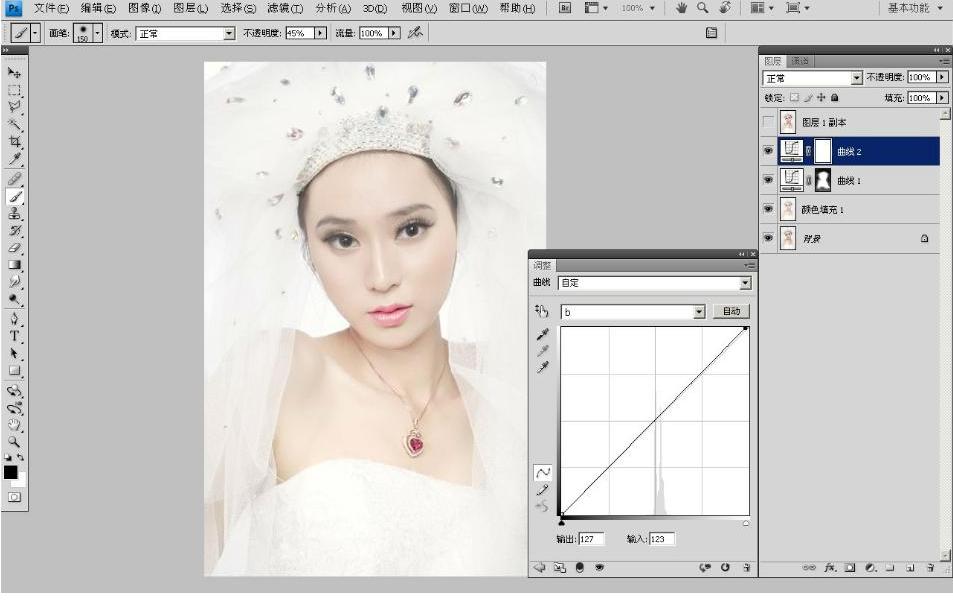Expand the flow 100% slider arrow
Viewport: 953px width, 603px height.
pyautogui.click(x=394, y=33)
